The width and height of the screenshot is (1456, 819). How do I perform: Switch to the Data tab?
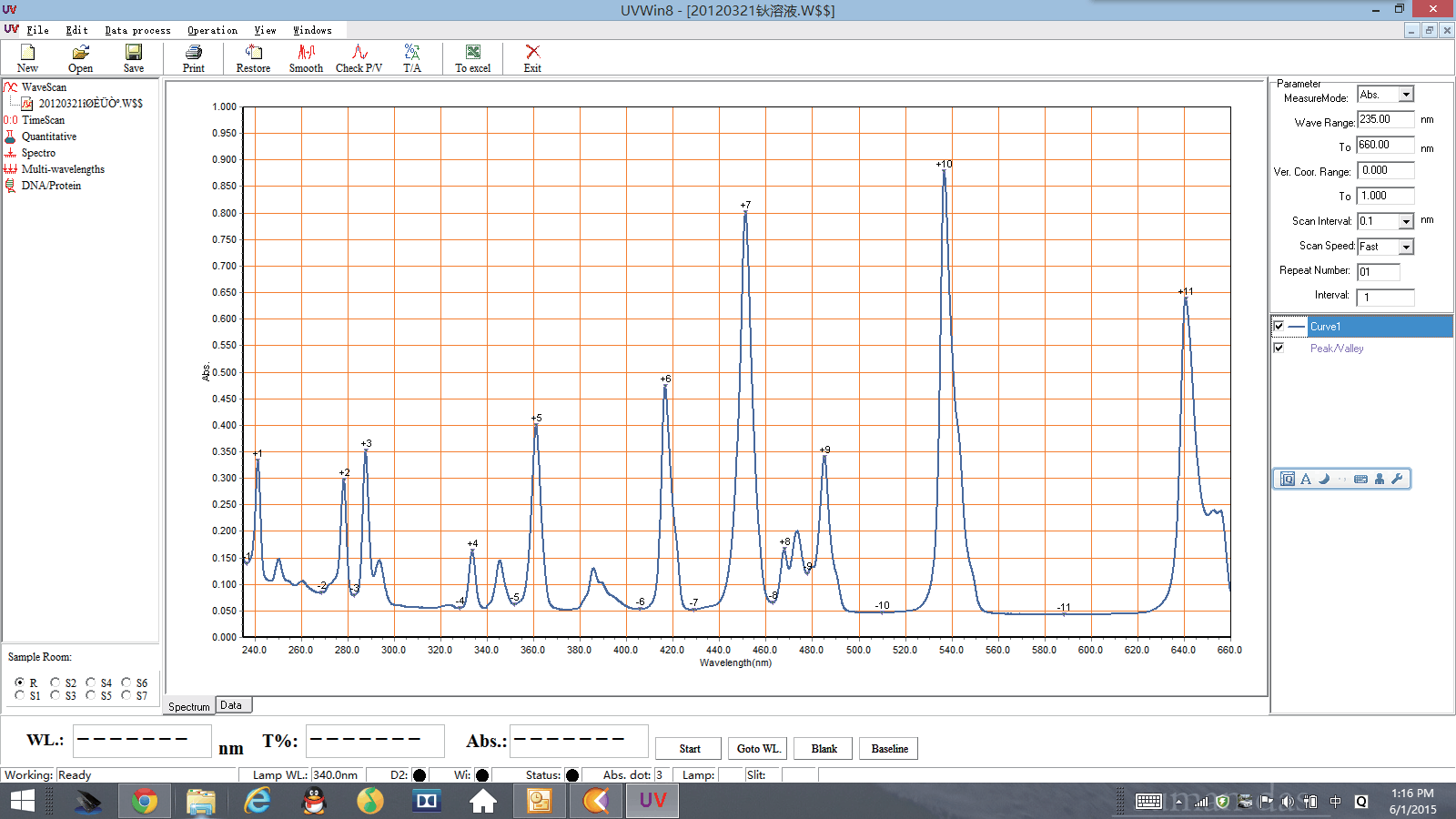click(231, 705)
